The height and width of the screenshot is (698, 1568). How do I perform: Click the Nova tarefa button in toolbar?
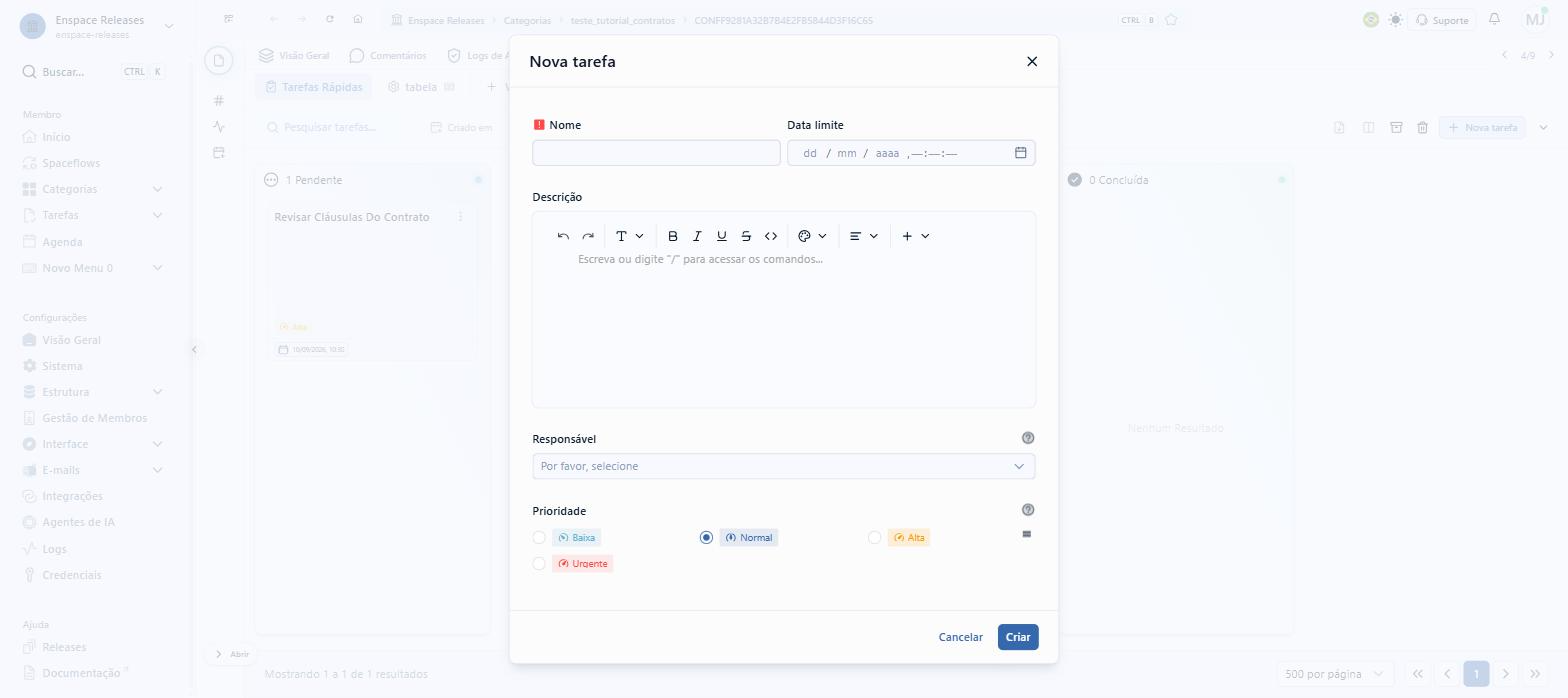pyautogui.click(x=1482, y=127)
